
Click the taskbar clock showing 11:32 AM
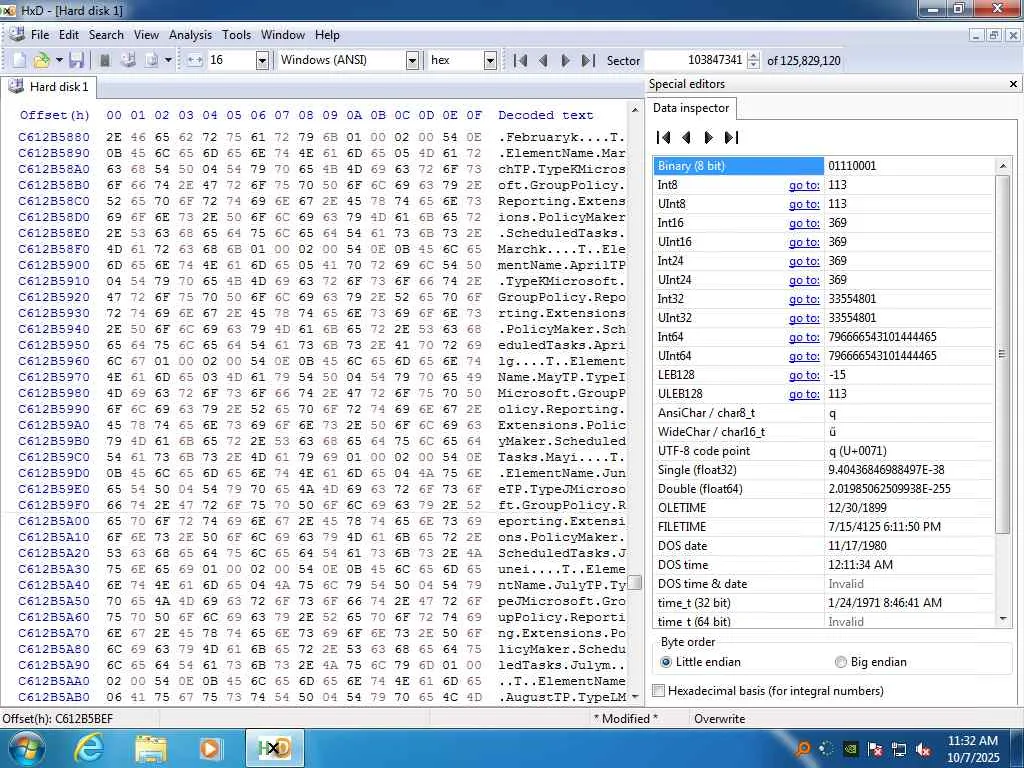[x=972, y=748]
